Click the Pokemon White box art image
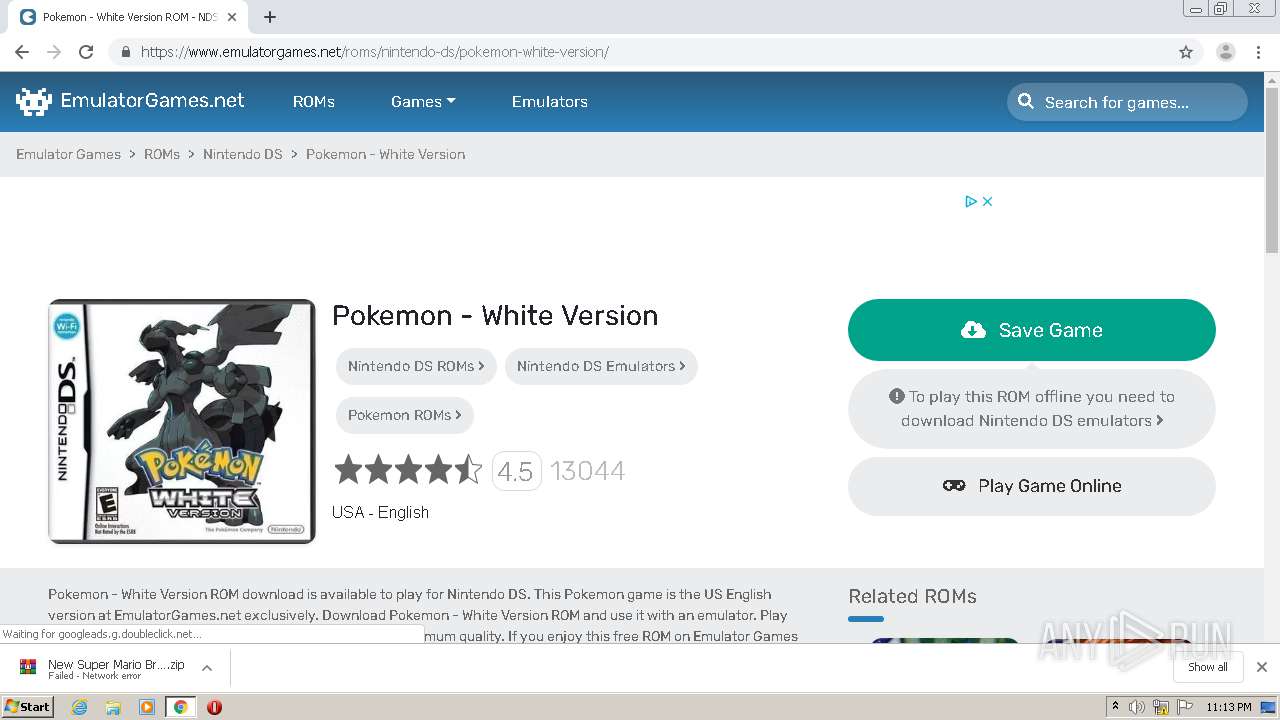The image size is (1280, 720). point(182,421)
